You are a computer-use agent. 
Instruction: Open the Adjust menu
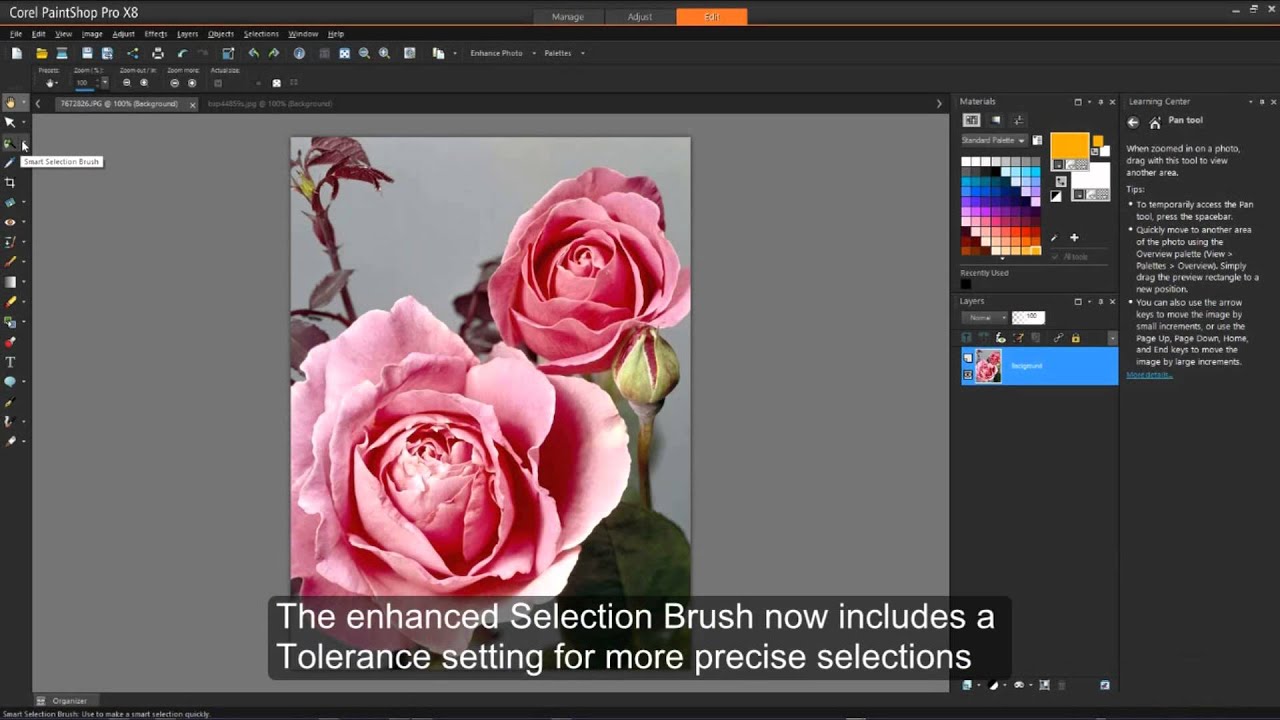click(x=123, y=34)
